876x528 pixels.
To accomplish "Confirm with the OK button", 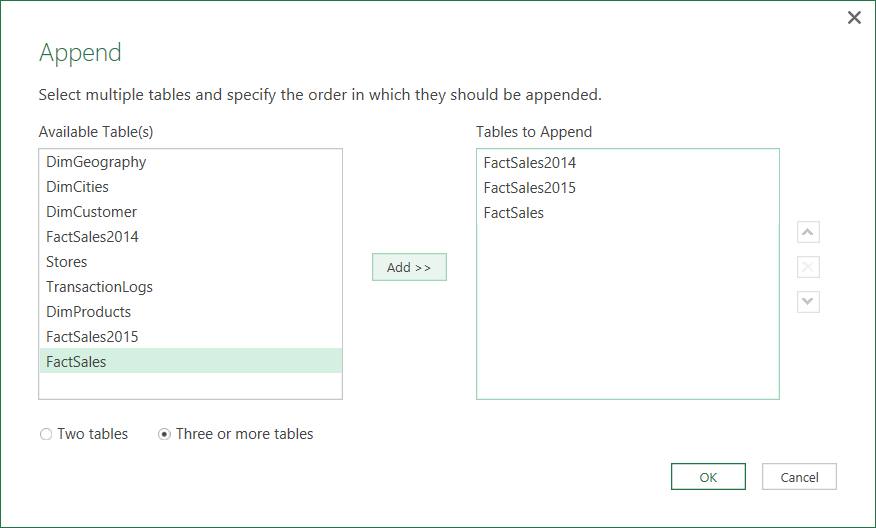I will [708, 477].
